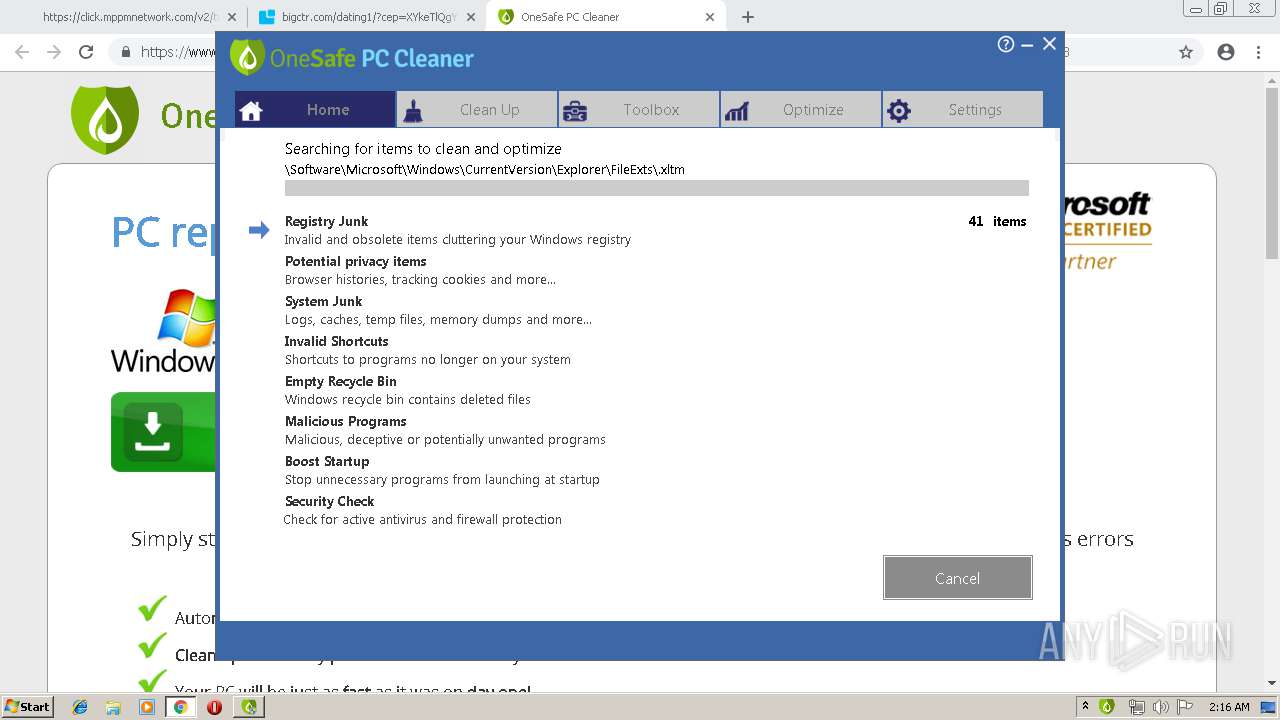This screenshot has width=1280, height=720.
Task: Go forward in the Chrome browser
Action: click(54, 52)
